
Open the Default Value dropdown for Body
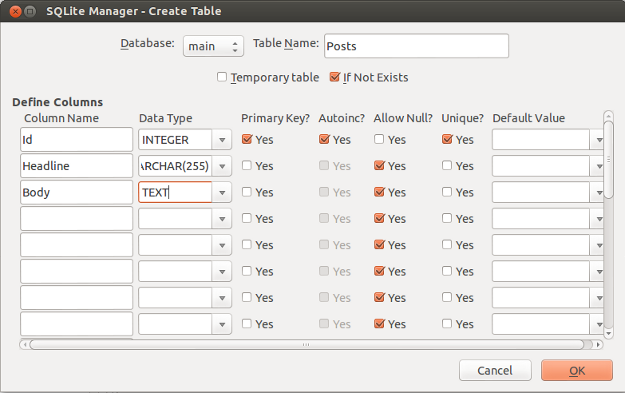click(597, 193)
